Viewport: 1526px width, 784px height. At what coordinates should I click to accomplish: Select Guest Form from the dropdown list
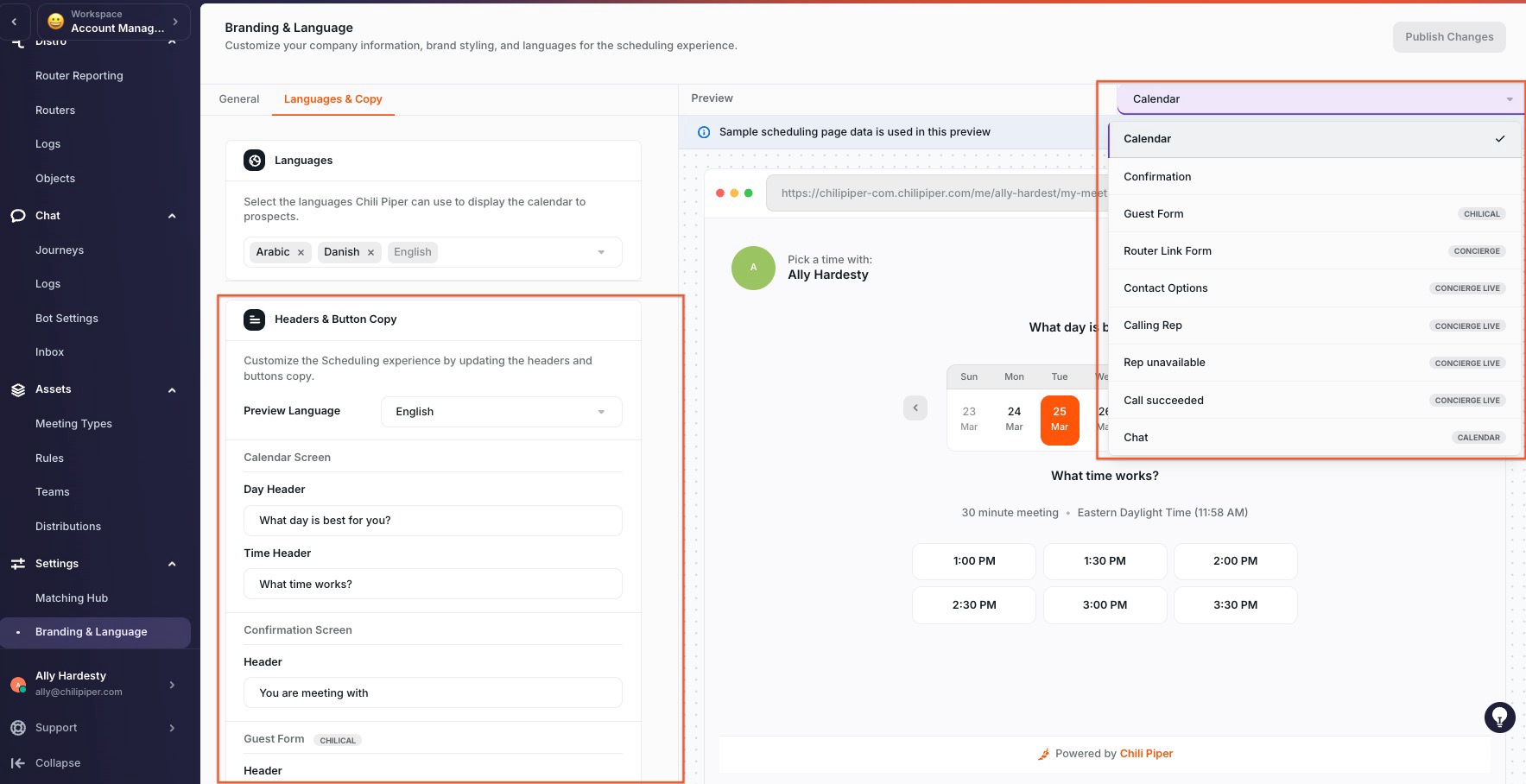pyautogui.click(x=1314, y=213)
